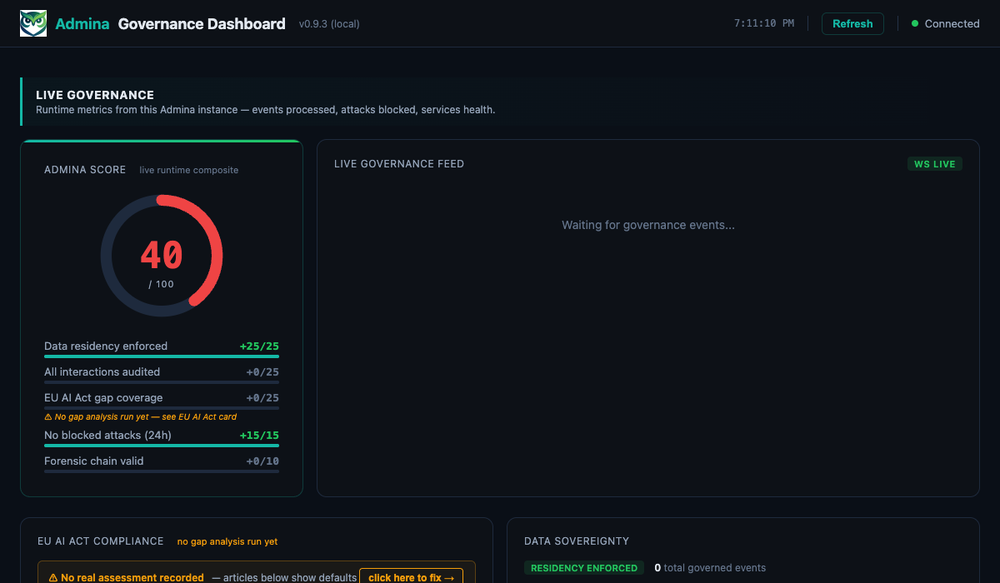Screen dimensions: 1000x583
Task: Click the 'LIVE GOVERNANCE' section heading
Action: tap(95, 95)
